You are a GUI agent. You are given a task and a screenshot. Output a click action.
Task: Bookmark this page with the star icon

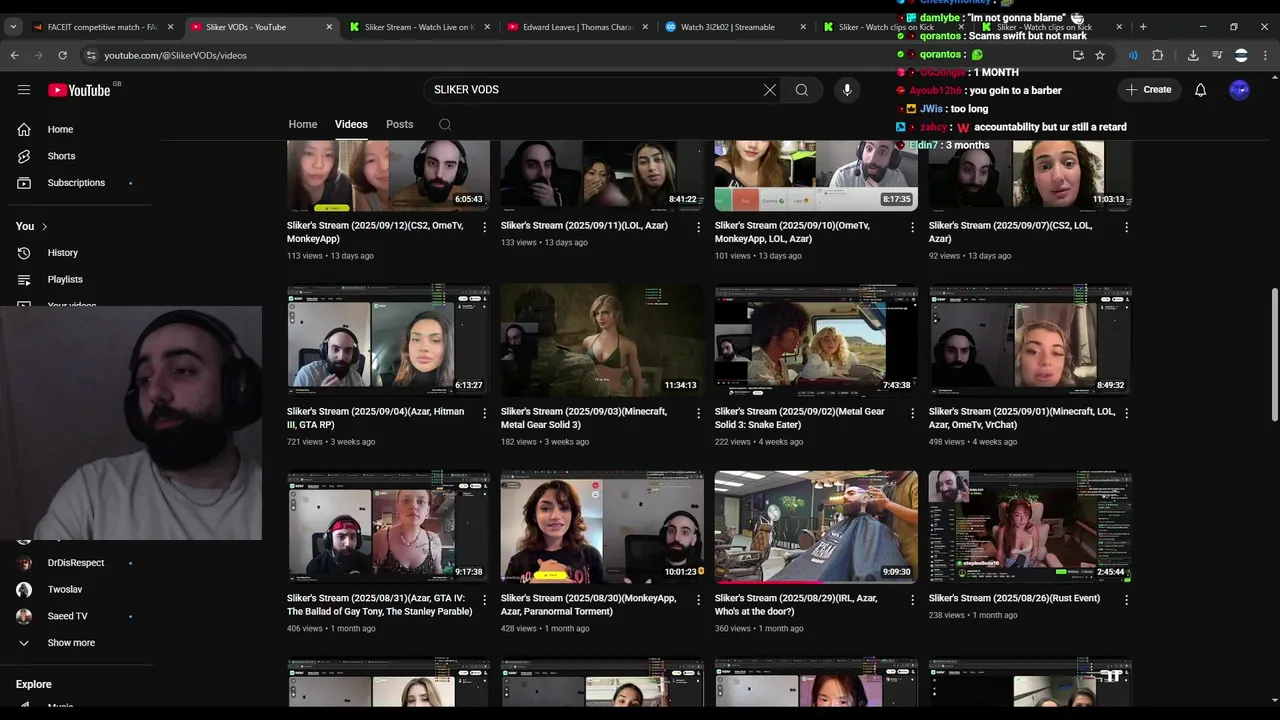pos(1100,55)
